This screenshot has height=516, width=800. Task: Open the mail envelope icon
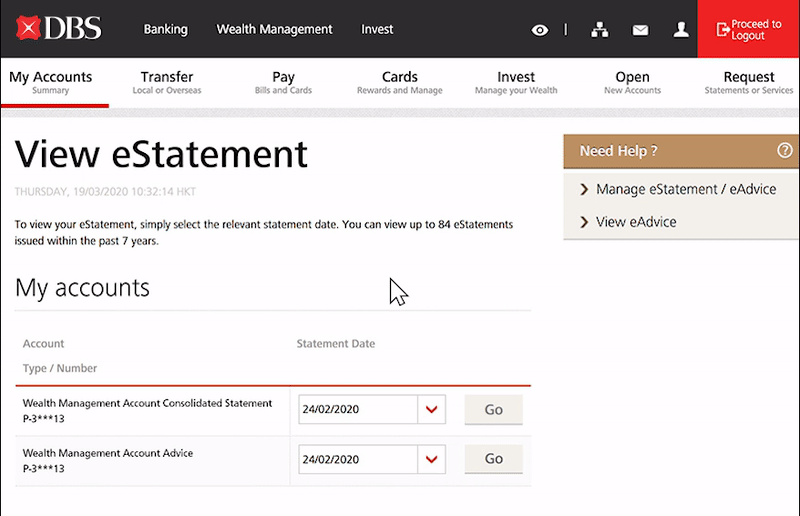tap(641, 30)
